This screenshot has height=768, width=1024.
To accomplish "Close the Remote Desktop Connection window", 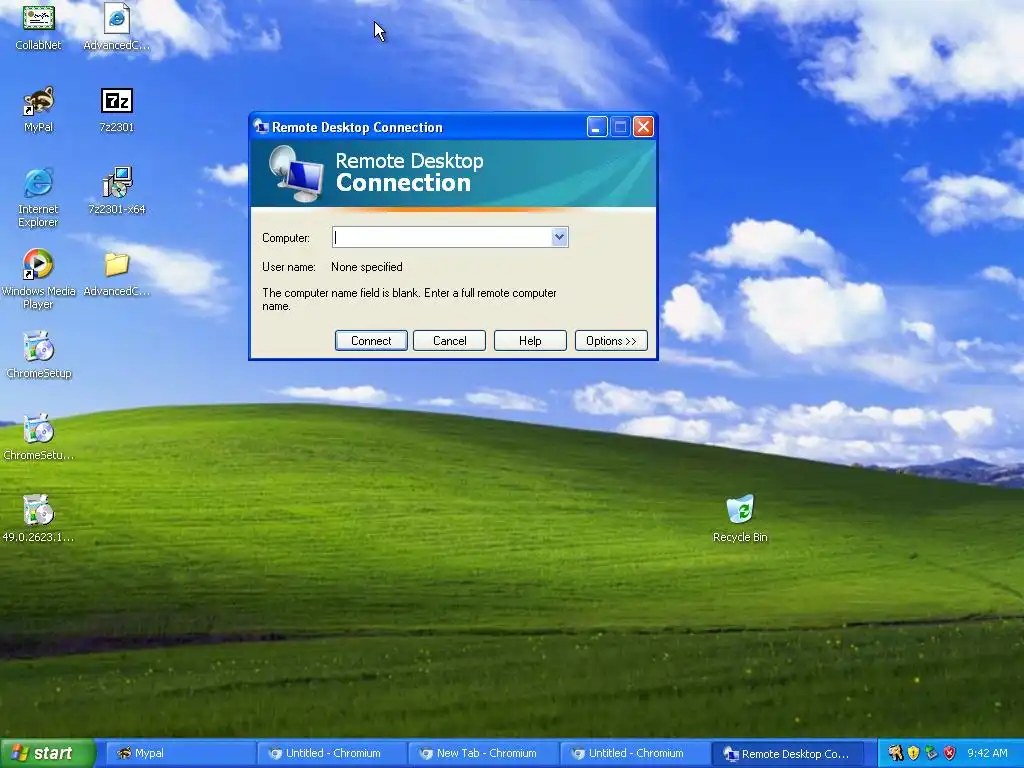I will [x=643, y=127].
